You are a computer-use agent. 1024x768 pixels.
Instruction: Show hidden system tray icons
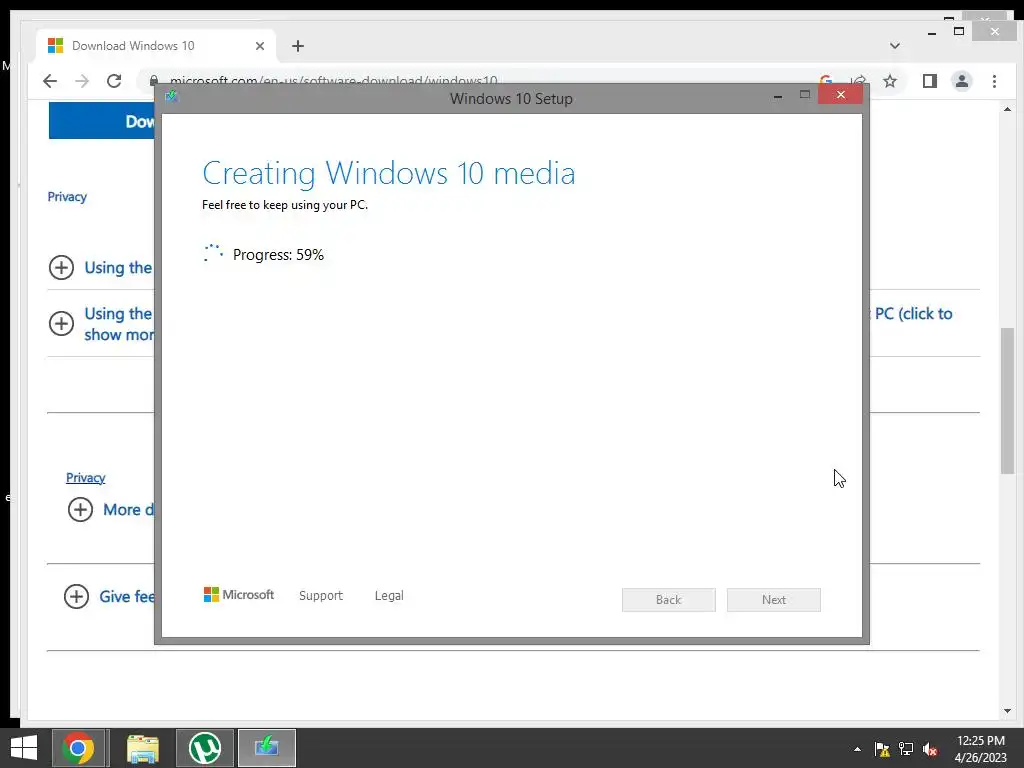(x=857, y=749)
